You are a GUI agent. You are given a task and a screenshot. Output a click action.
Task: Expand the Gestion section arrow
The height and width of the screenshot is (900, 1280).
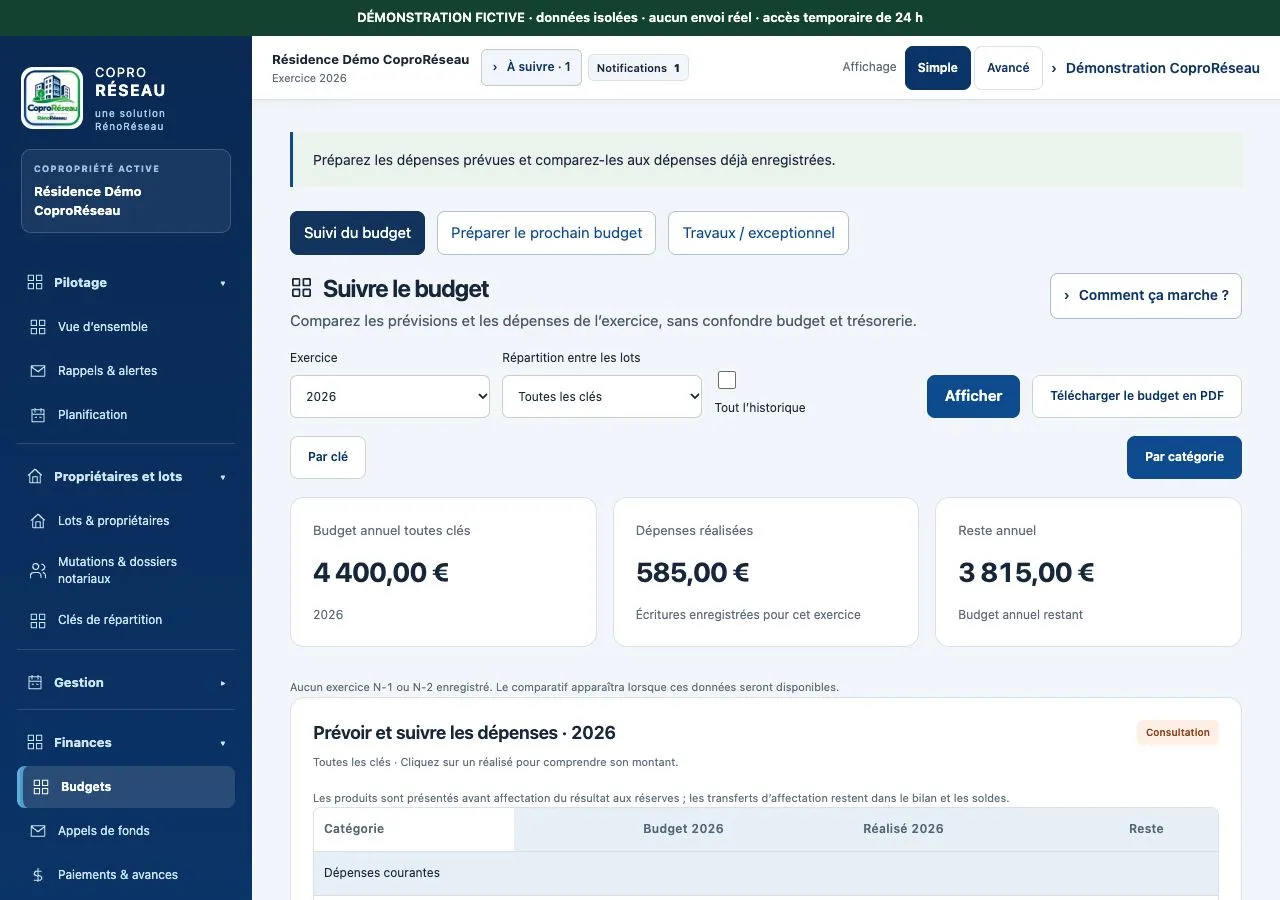click(x=223, y=683)
